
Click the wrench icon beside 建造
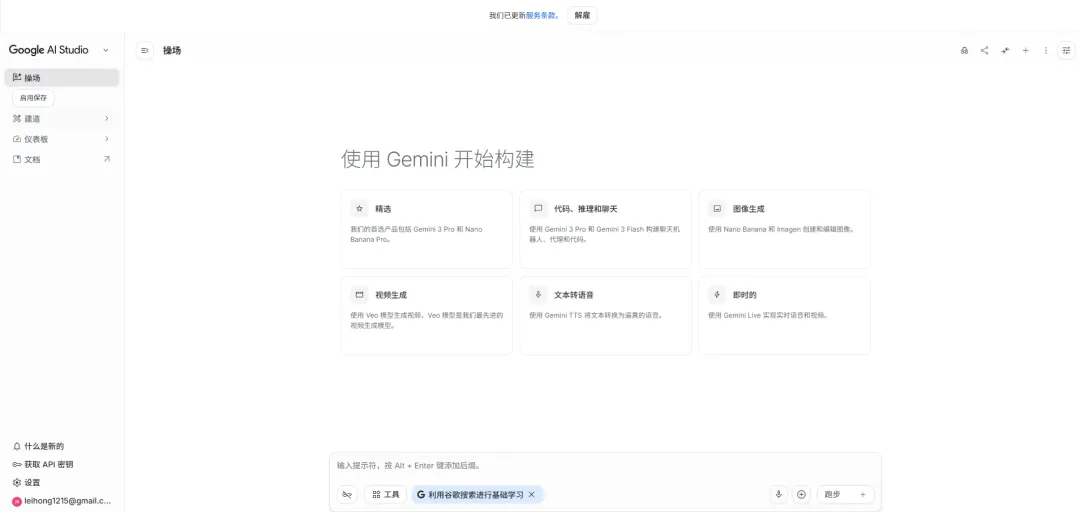tap(17, 119)
